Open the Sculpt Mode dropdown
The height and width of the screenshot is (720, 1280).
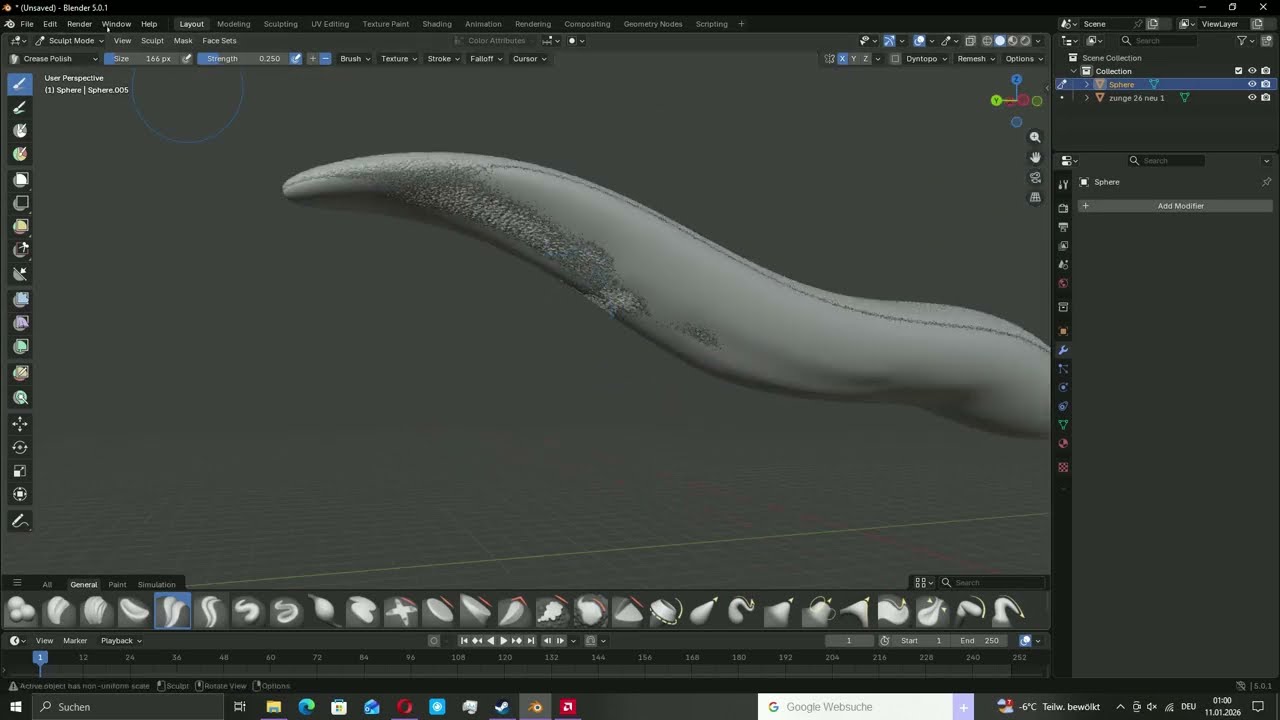pos(70,41)
